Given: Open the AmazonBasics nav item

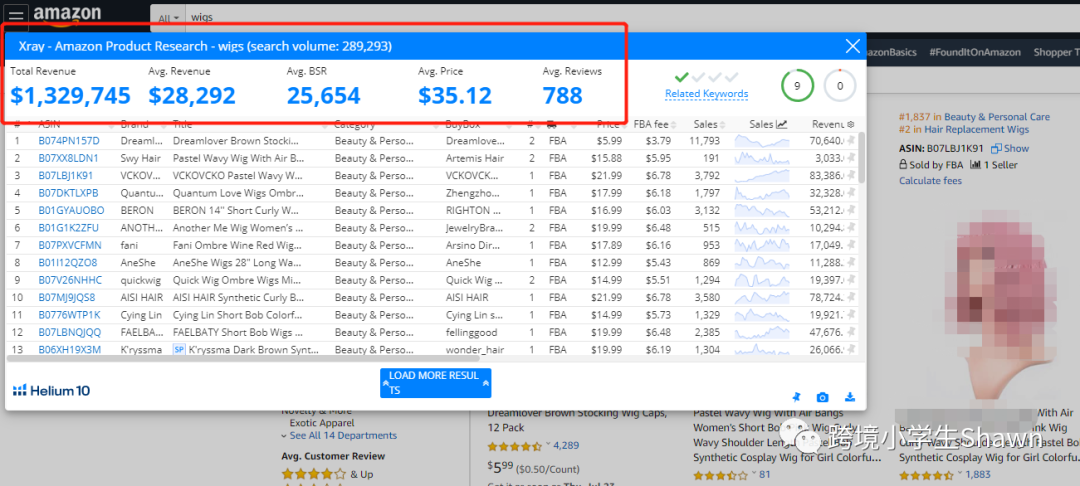Looking at the screenshot, I should 890,52.
